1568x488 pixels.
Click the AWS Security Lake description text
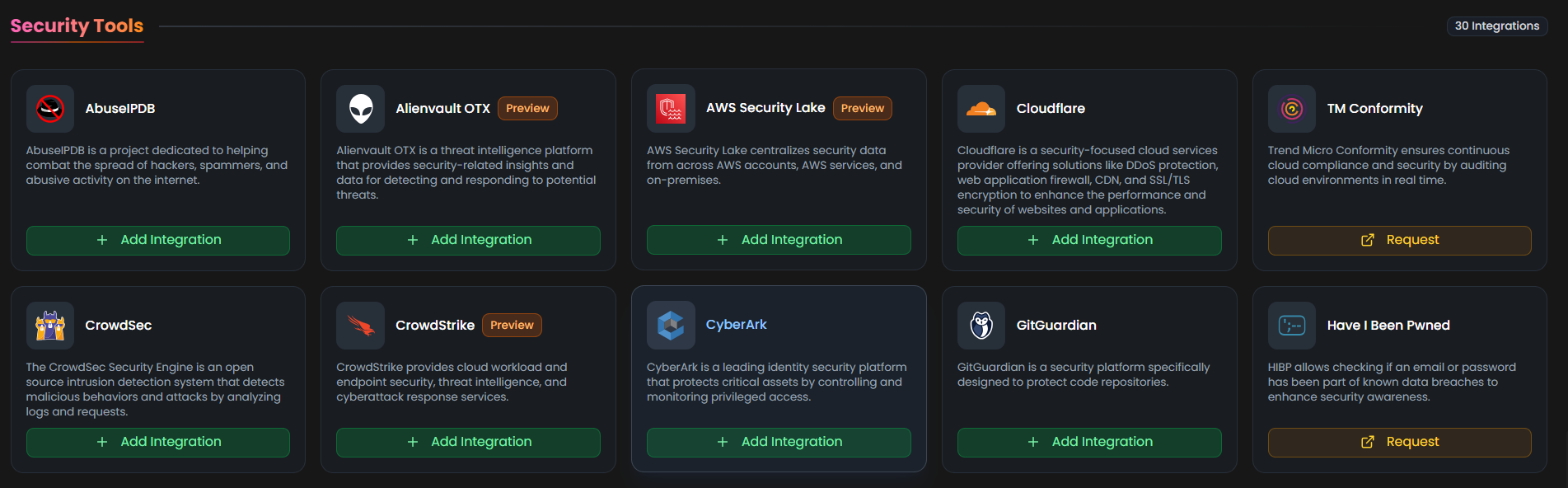(775, 166)
